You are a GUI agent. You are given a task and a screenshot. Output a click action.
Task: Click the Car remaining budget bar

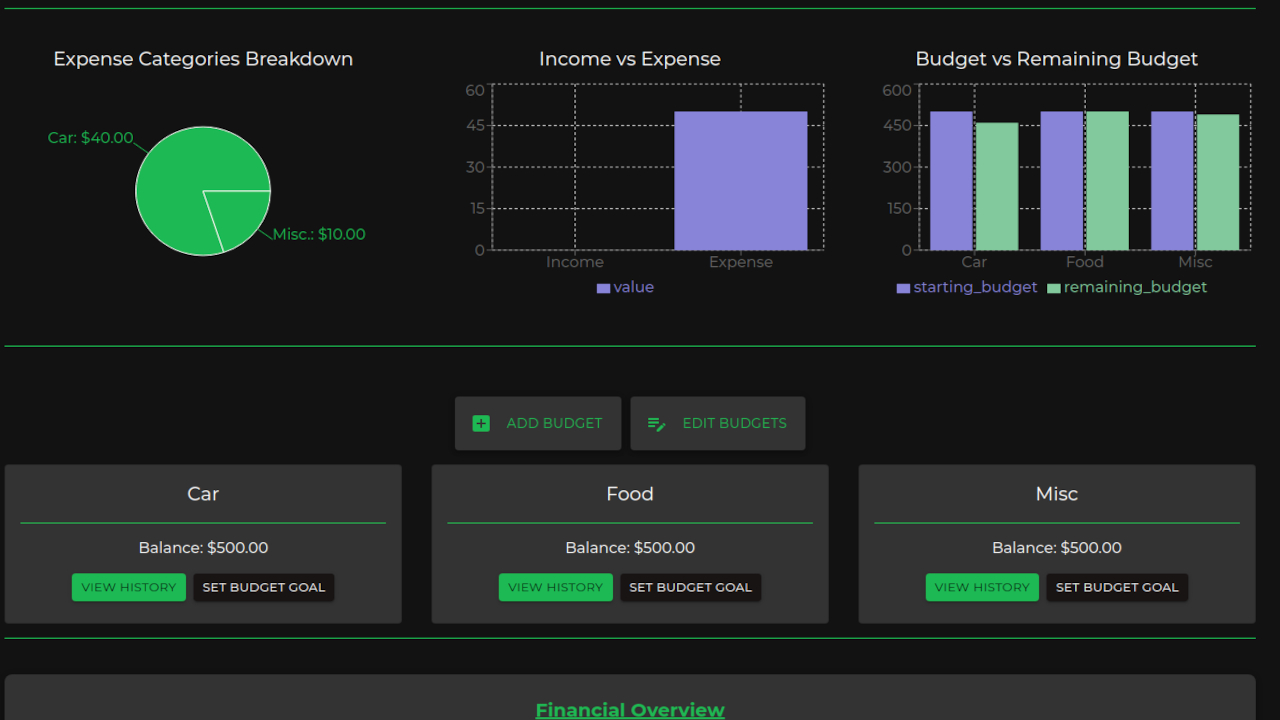click(x=997, y=186)
